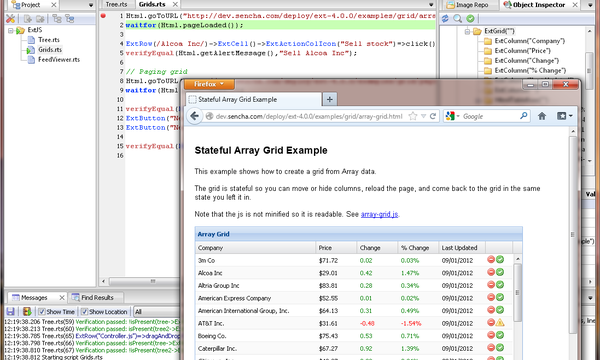Image resolution: width=600 pixels, height=360 pixels.
Task: Click magnifier icon in Object Inspector toolbar
Action: [x=458, y=18]
